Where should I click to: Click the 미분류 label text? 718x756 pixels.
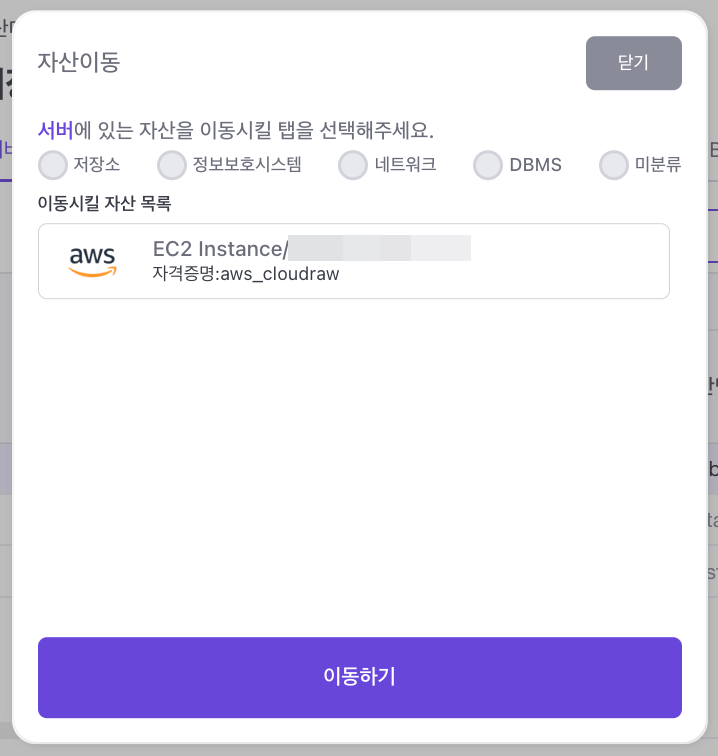tap(658, 164)
